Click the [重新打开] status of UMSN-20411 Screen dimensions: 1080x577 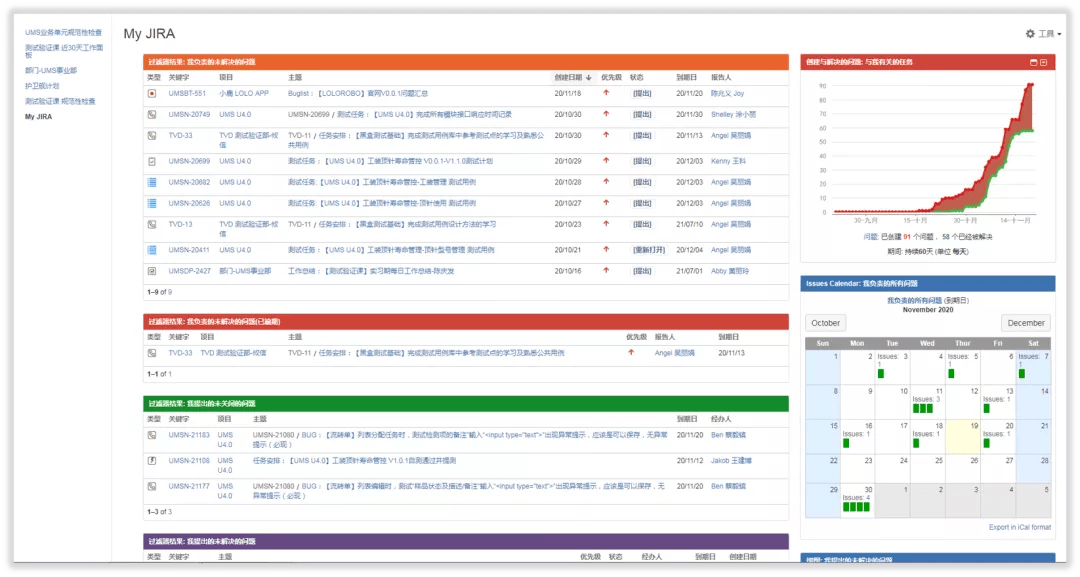(x=650, y=251)
